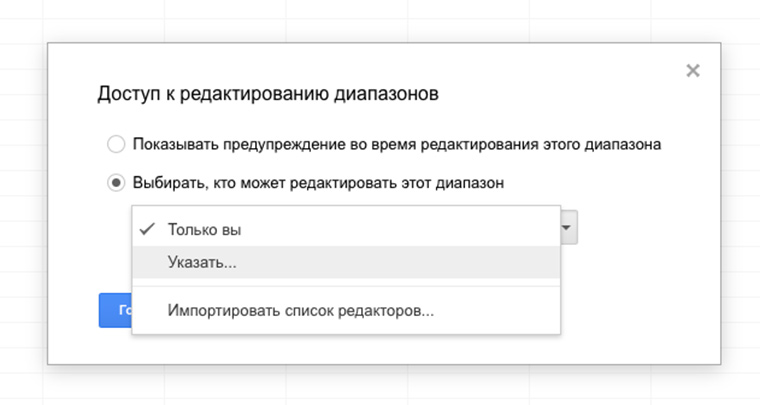Image resolution: width=760 pixels, height=405 pixels.
Task: Select the "Выбирать, кто может редактировать" radio button
Action: click(116, 183)
